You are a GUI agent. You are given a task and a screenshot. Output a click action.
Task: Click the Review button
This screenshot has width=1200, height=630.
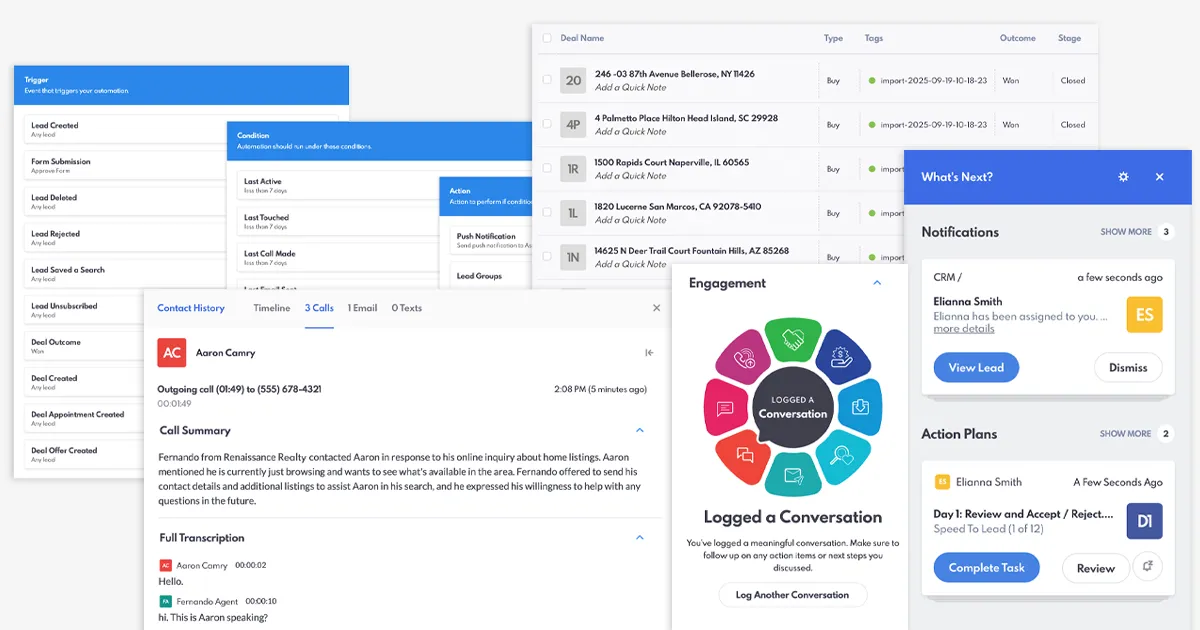[x=1095, y=568]
